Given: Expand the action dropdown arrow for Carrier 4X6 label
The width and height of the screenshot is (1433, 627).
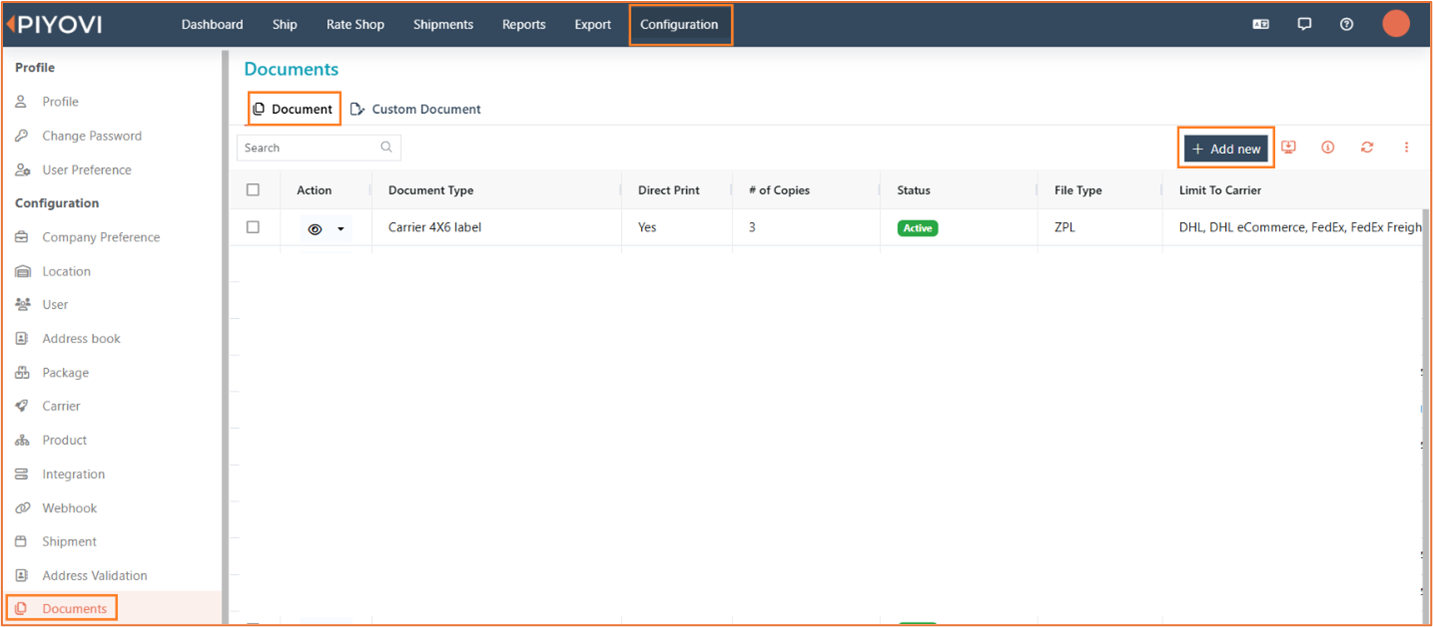Looking at the screenshot, I should (x=341, y=229).
